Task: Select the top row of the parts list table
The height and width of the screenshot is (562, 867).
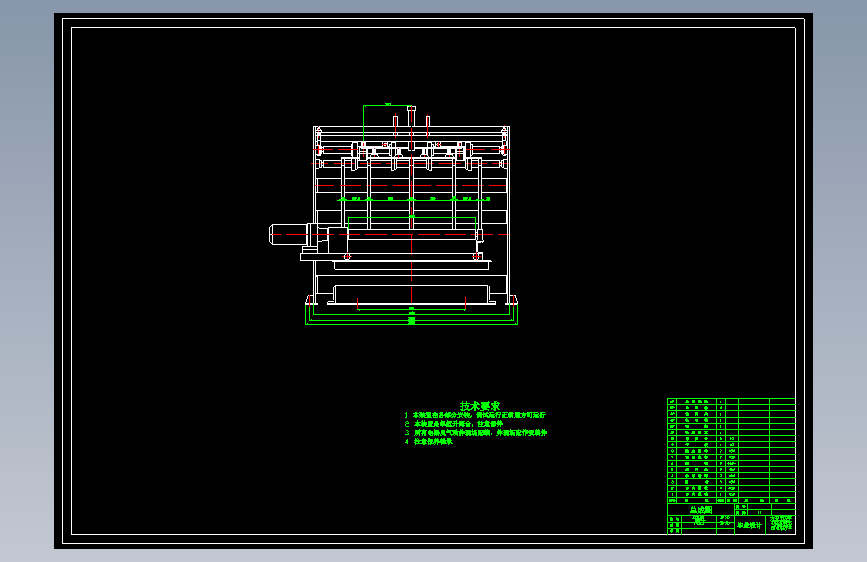Action: 731,402
